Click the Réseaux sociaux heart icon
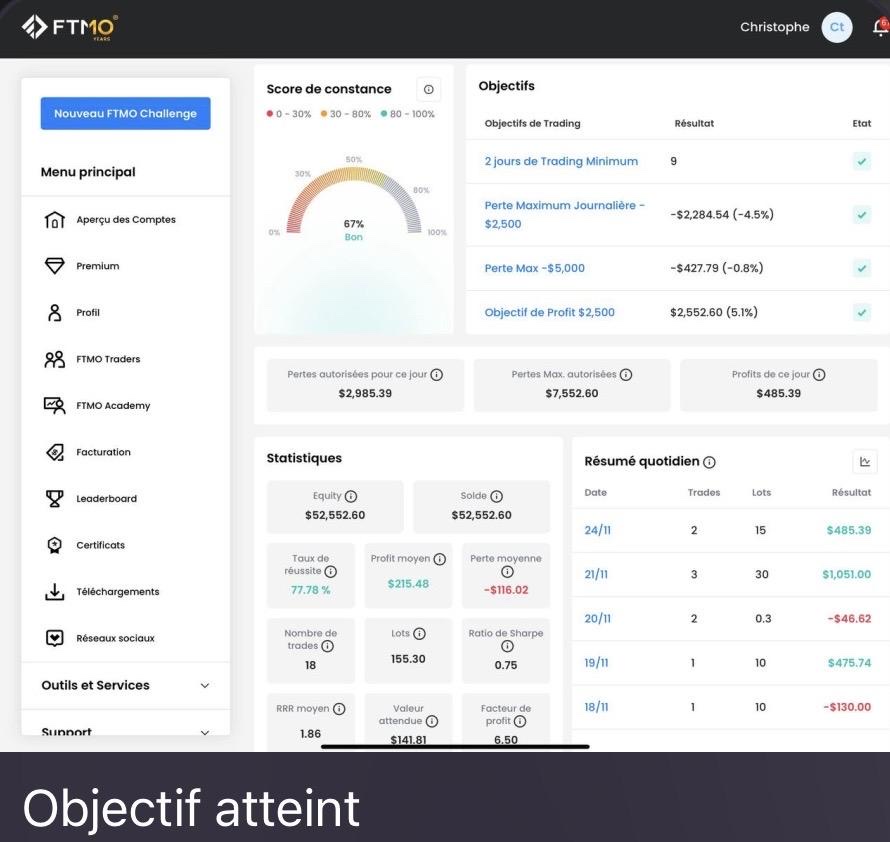Image resolution: width=890 pixels, height=842 pixels. pyautogui.click(x=54, y=638)
